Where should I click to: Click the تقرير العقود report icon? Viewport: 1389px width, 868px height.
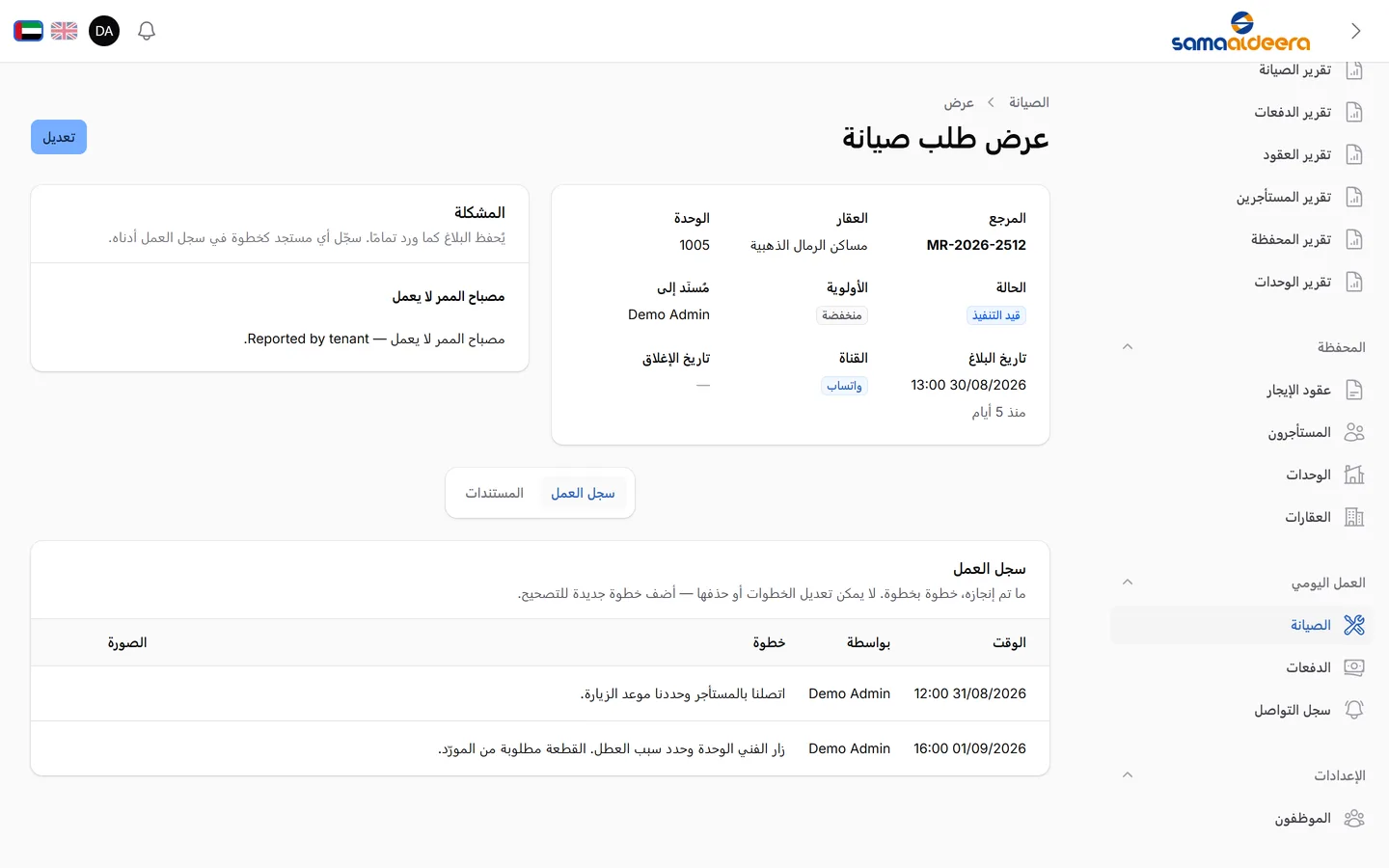[x=1354, y=154]
